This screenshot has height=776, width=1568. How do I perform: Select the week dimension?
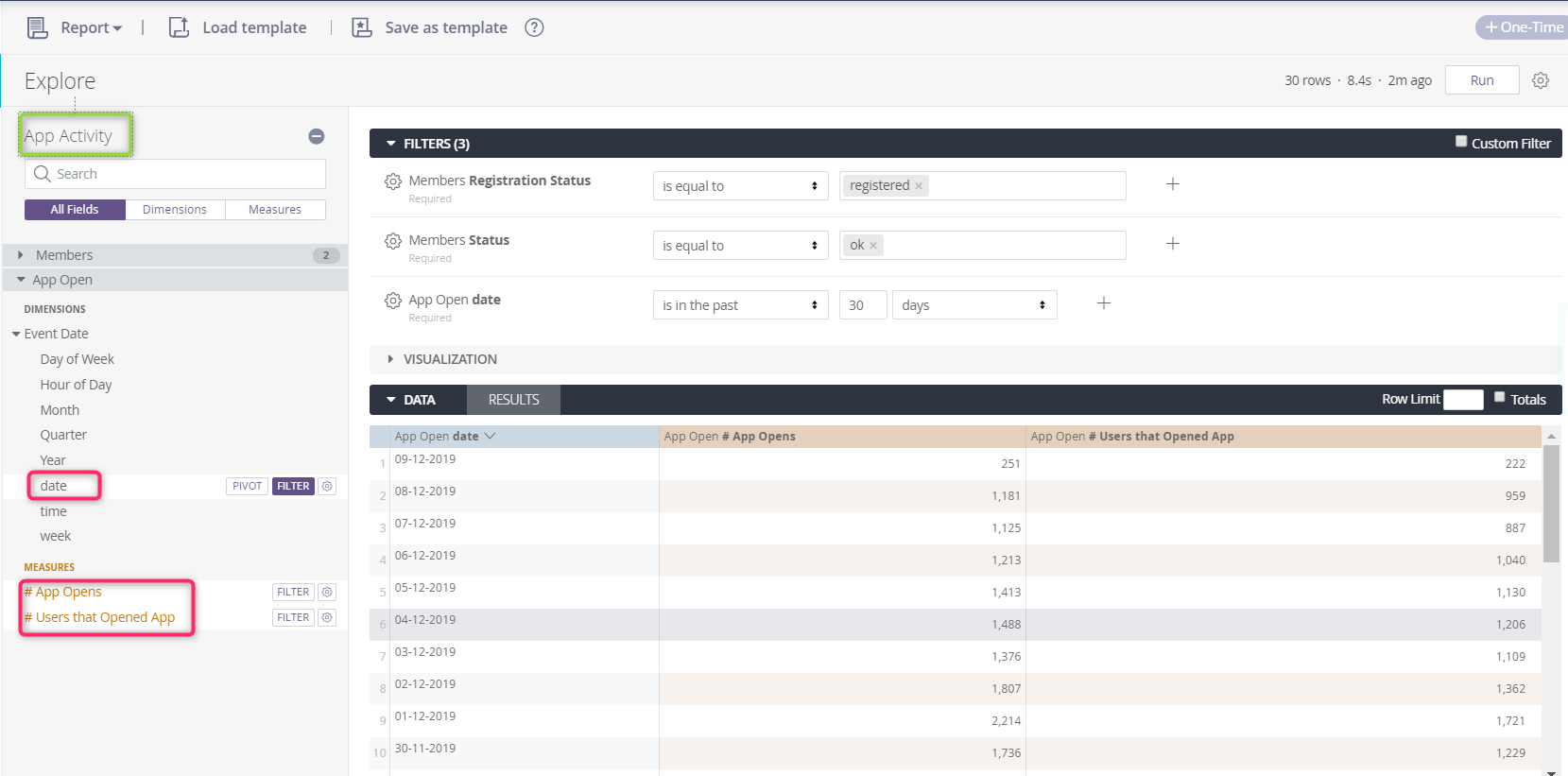56,536
